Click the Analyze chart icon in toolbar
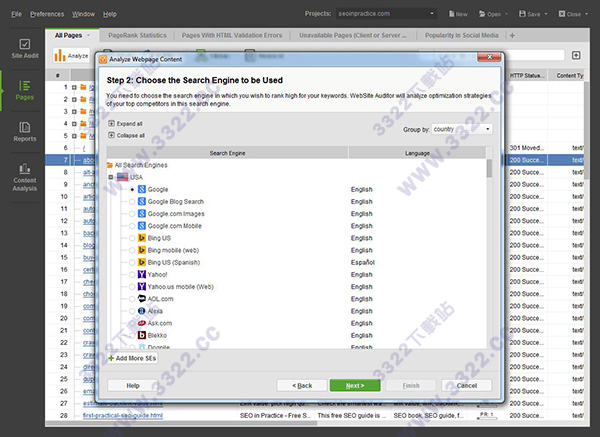The height and width of the screenshot is (437, 600). click(x=60, y=55)
